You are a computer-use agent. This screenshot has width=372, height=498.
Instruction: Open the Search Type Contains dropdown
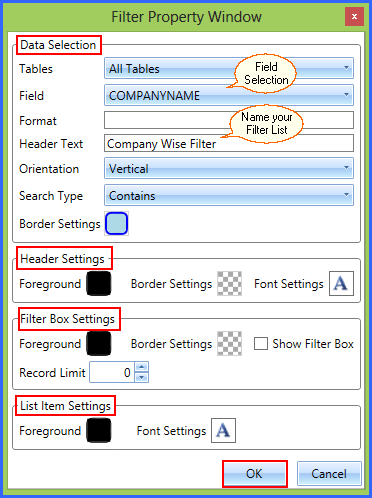(x=229, y=195)
